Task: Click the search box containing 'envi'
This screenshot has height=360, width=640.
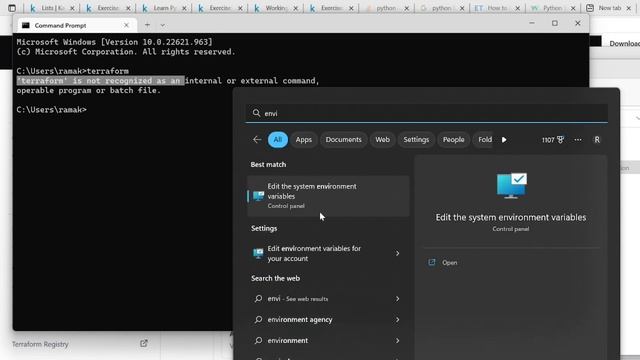Action: pyautogui.click(x=427, y=113)
